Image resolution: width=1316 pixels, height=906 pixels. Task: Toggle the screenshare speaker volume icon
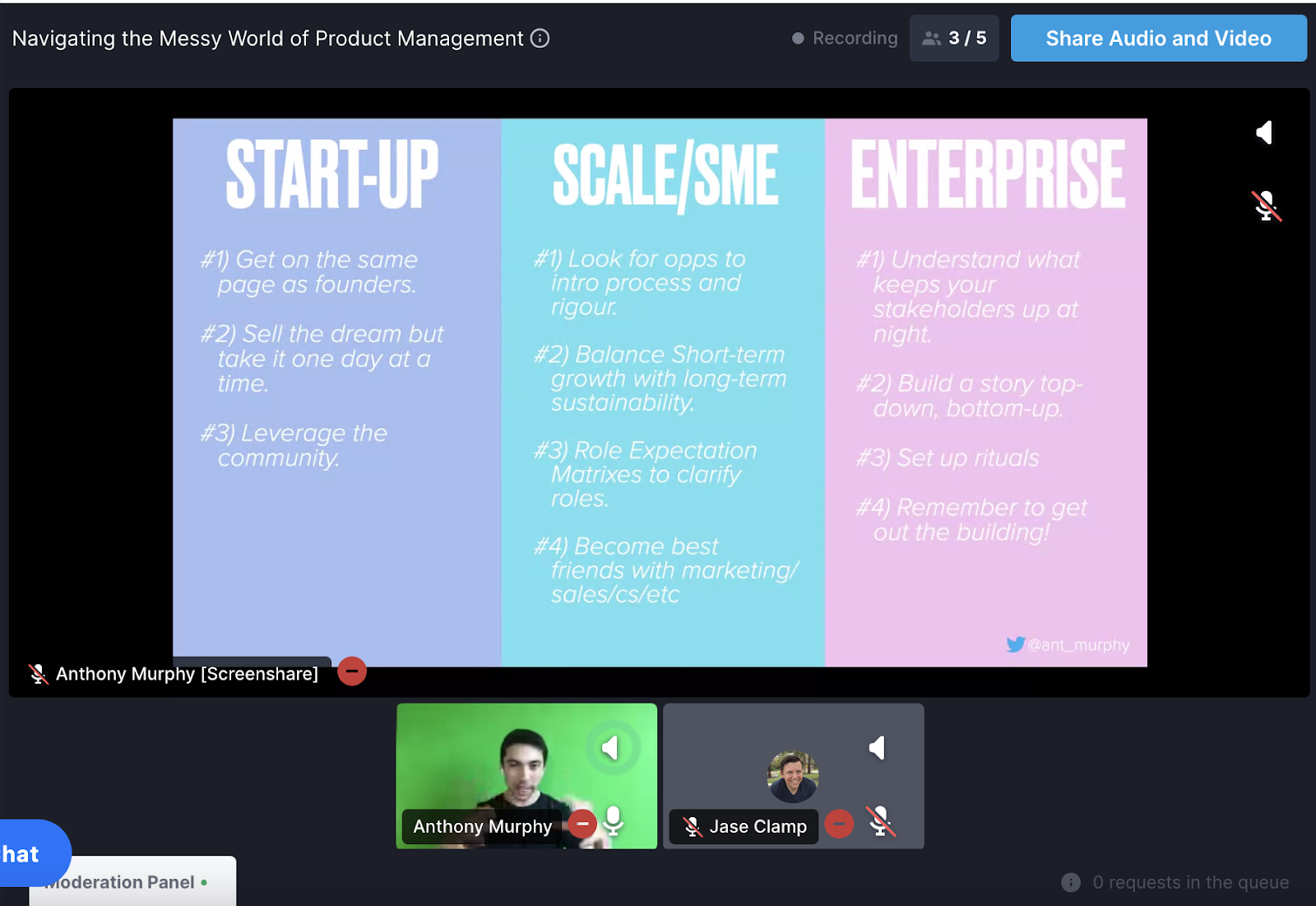[1265, 132]
